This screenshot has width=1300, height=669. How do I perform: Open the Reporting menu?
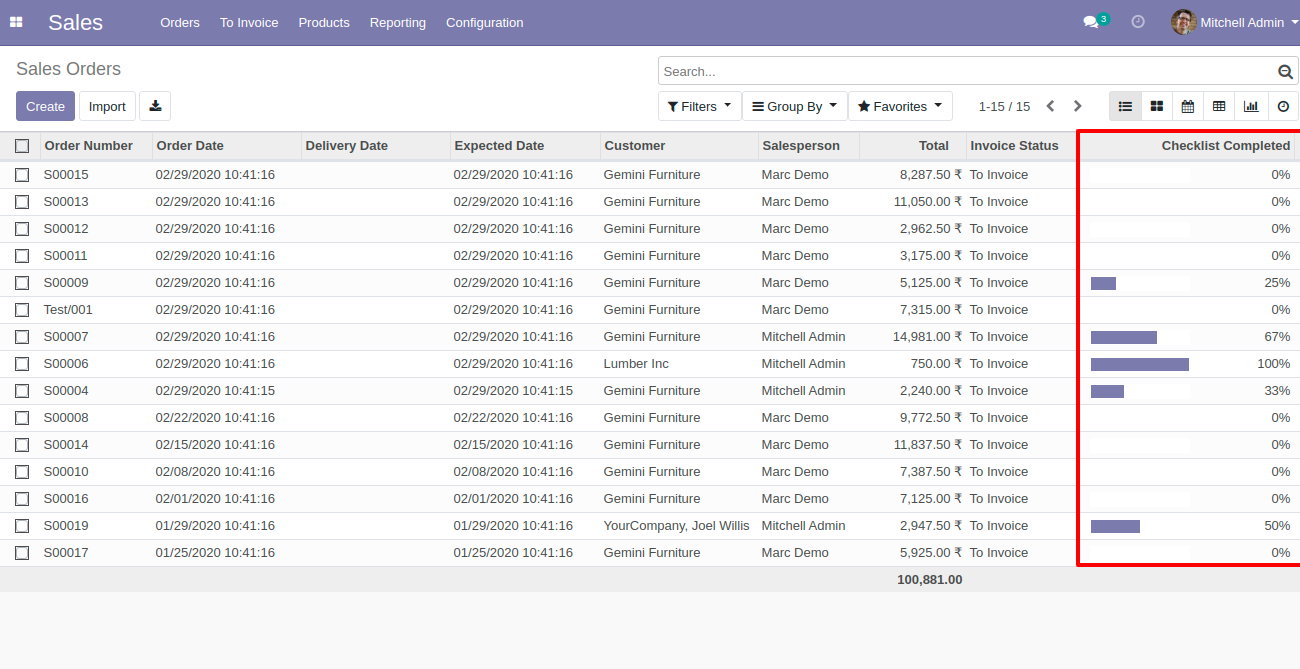pyautogui.click(x=398, y=22)
